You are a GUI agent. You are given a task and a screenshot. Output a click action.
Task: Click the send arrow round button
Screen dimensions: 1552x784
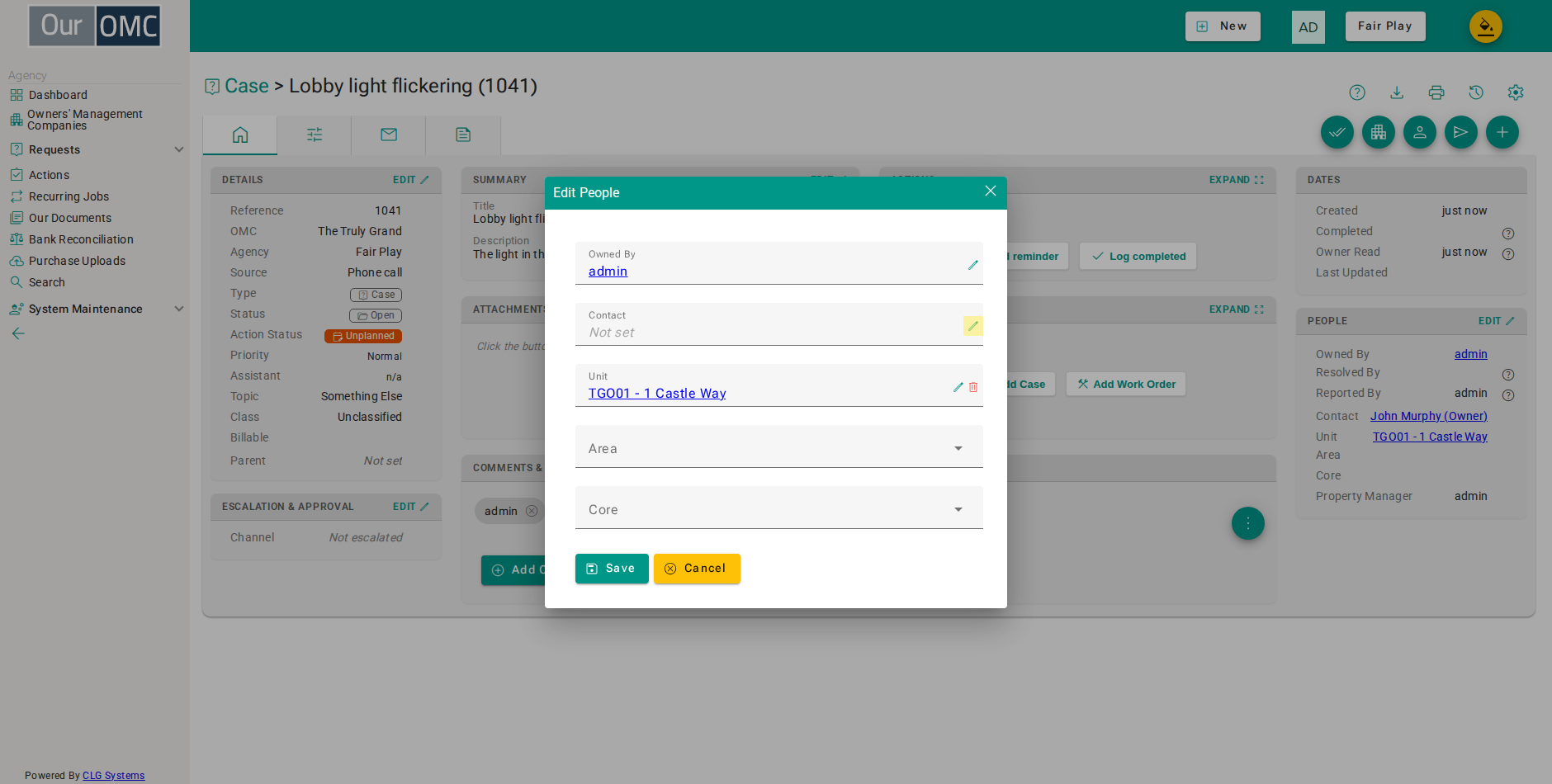coord(1461,132)
